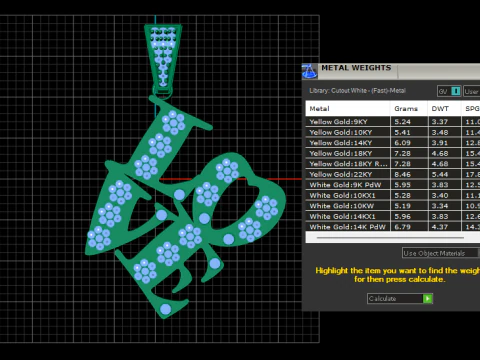Image resolution: width=480 pixels, height=360 pixels.
Task: Click the 3.48 DWT value for 10KY
Action: tap(440, 132)
